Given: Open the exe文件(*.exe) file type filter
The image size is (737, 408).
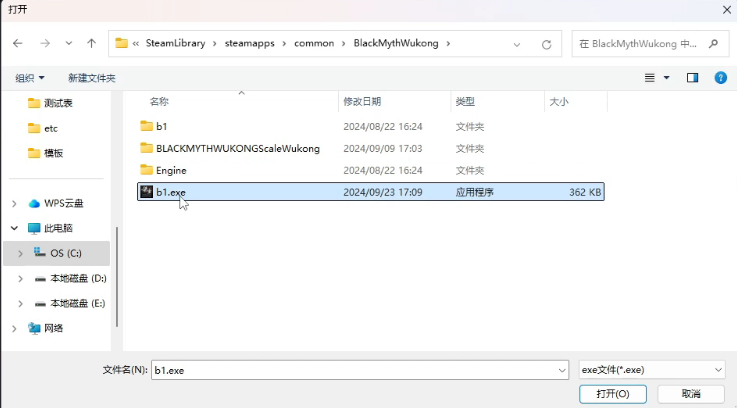Looking at the screenshot, I should (652, 370).
